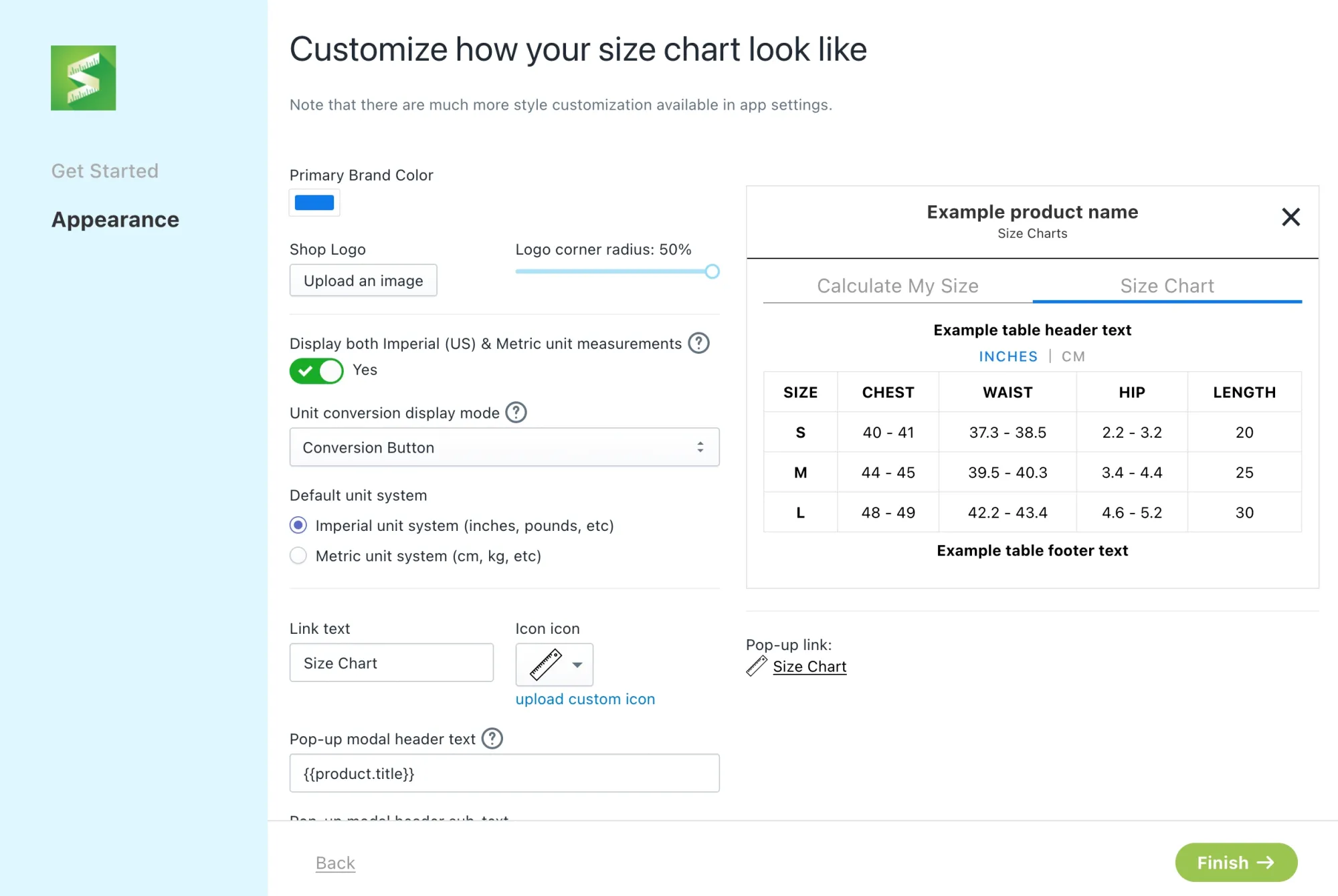Switch preview units to CM
Image resolution: width=1338 pixels, height=896 pixels.
click(1072, 356)
